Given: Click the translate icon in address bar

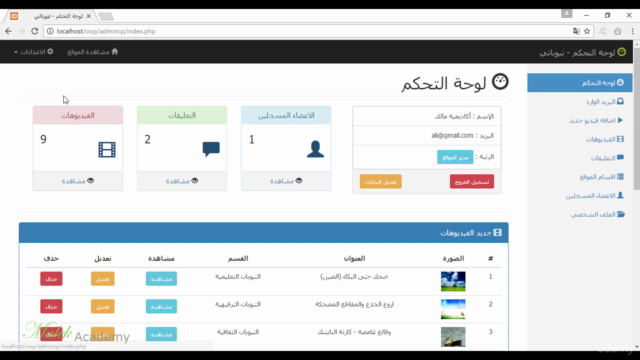Looking at the screenshot, I should (x=576, y=31).
